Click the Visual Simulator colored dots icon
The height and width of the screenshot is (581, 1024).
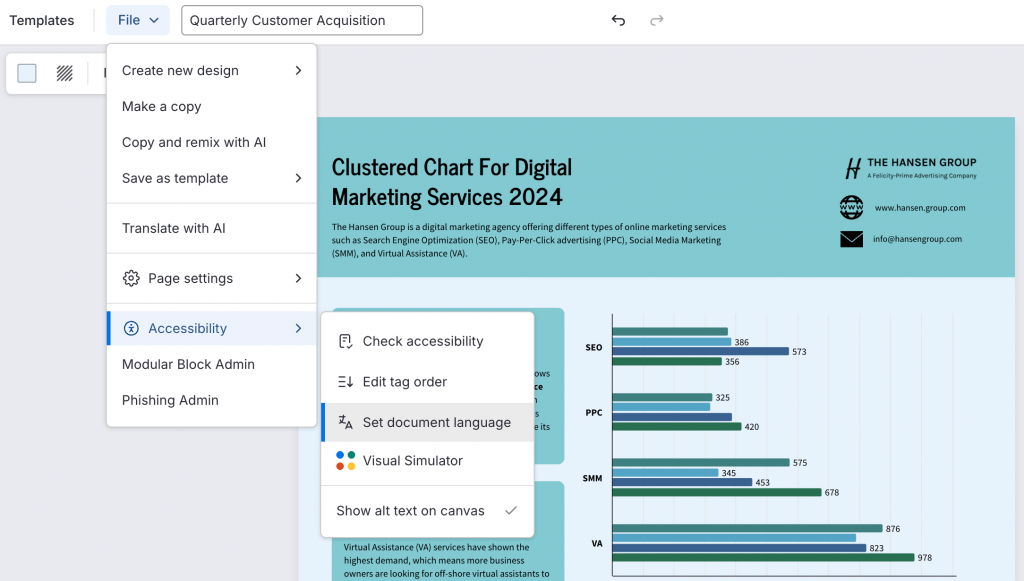(345, 461)
